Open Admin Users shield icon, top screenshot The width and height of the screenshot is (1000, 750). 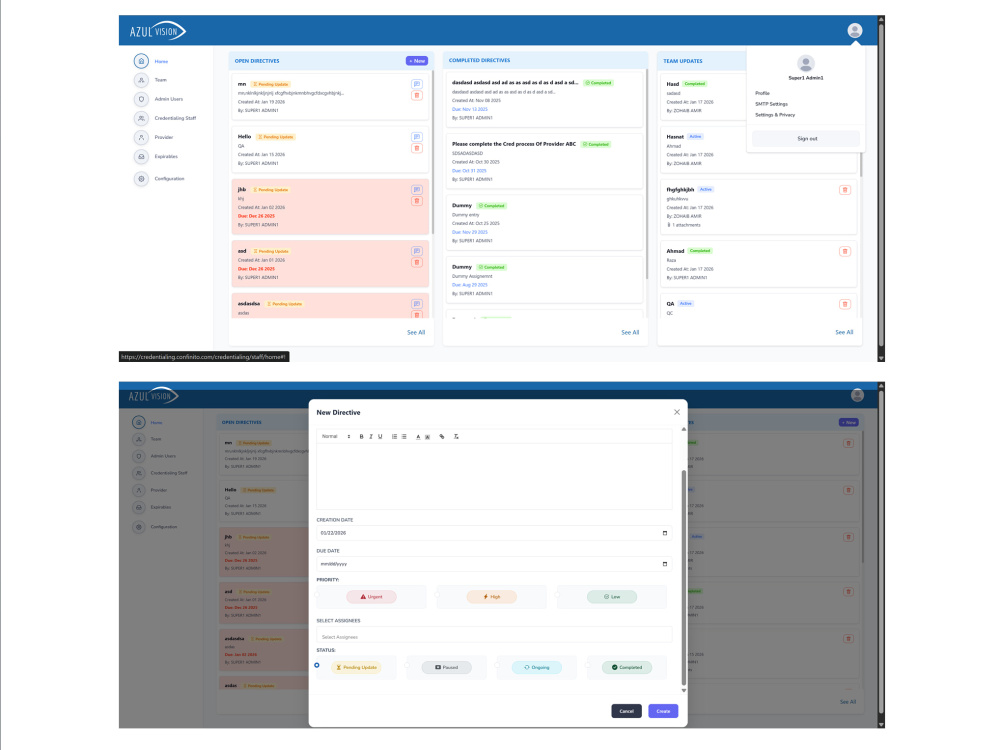tap(141, 99)
